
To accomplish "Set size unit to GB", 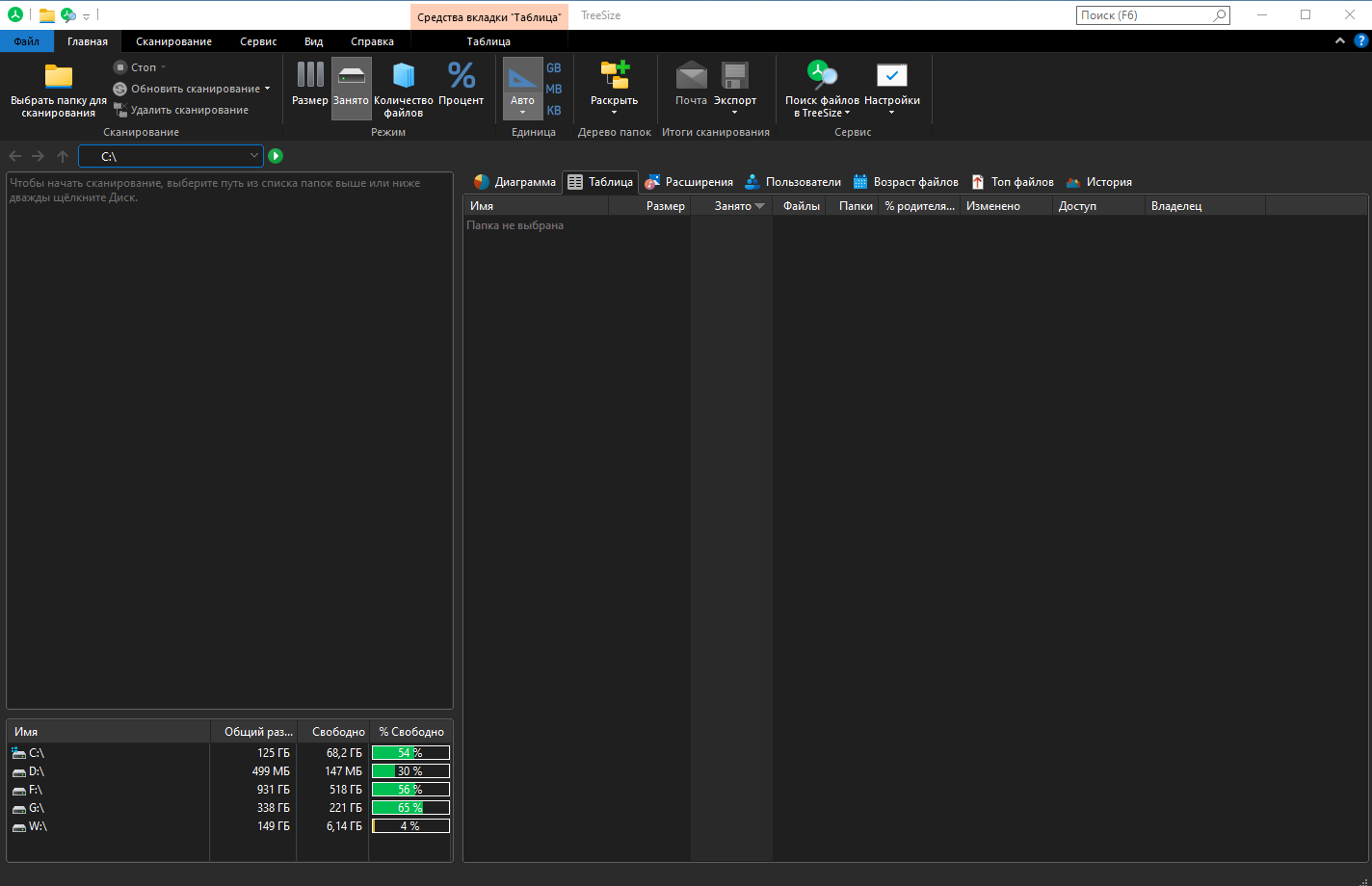I will pyautogui.click(x=554, y=68).
